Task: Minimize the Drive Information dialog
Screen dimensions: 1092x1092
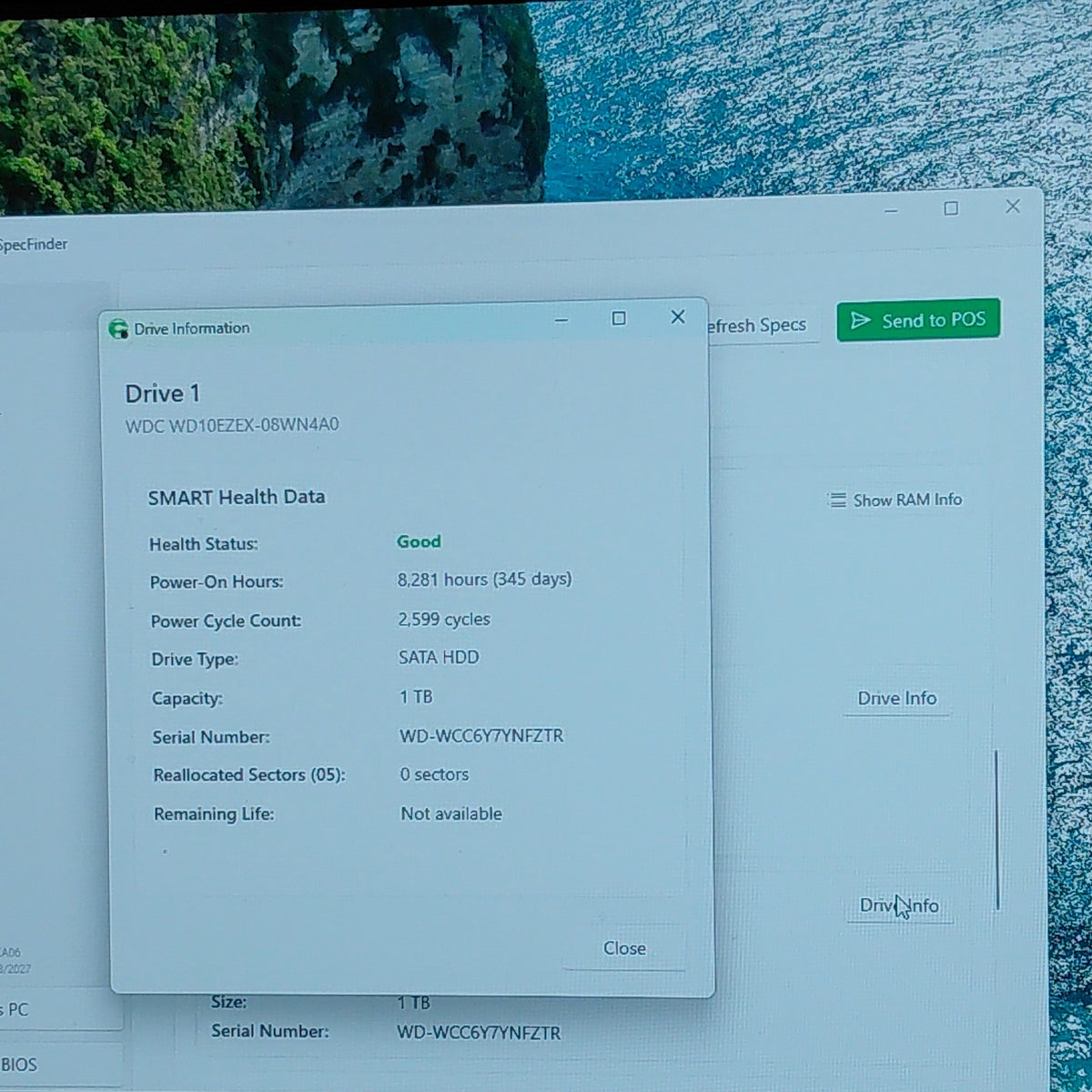Action: [x=561, y=319]
